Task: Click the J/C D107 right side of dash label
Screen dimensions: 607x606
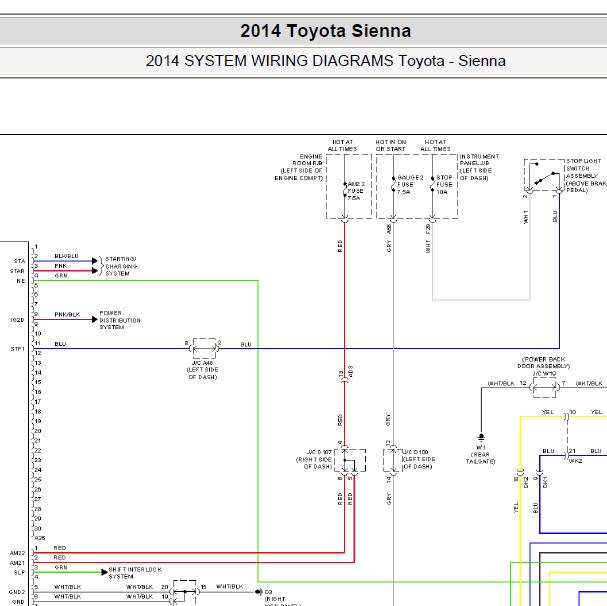Action: (x=314, y=459)
